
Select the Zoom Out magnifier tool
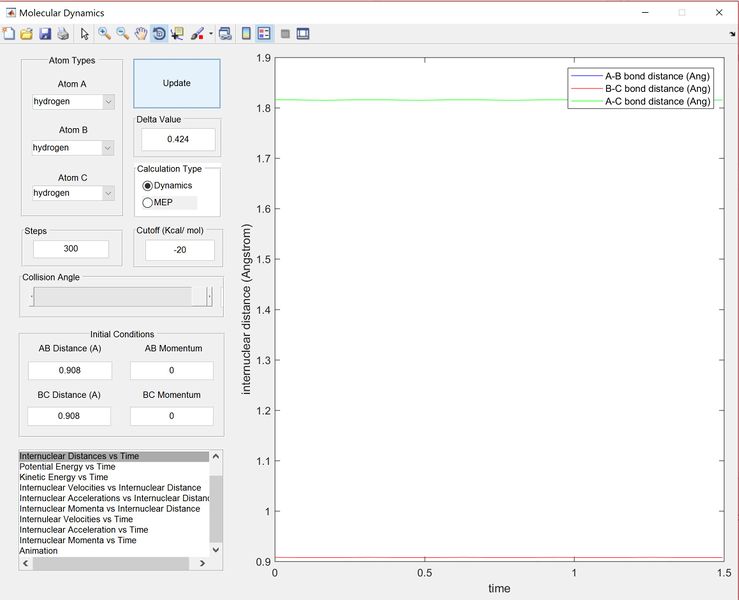coord(122,34)
